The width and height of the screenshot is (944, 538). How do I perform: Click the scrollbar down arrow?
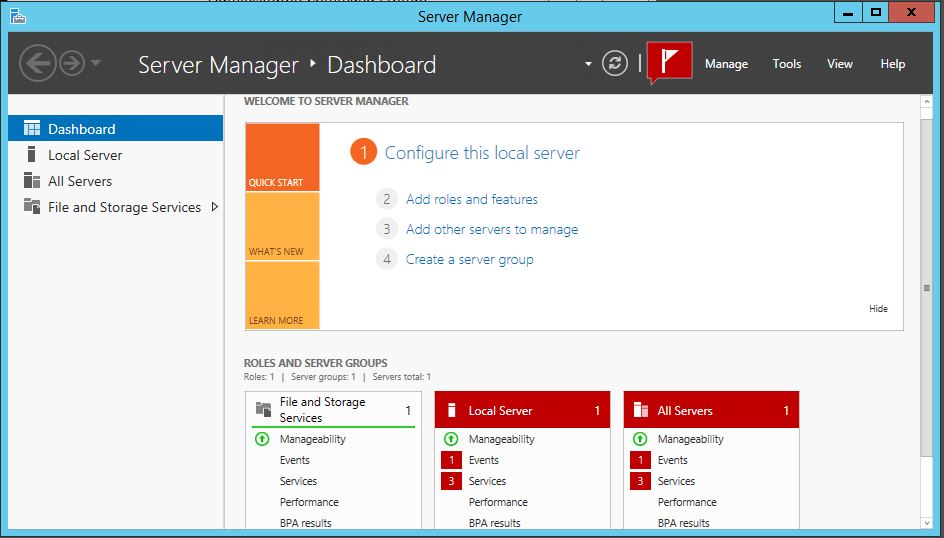pos(927,523)
